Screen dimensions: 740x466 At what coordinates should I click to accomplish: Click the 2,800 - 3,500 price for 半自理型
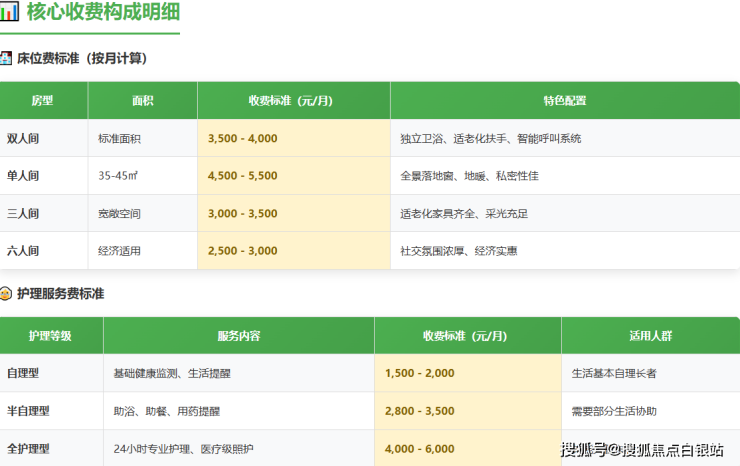coord(419,411)
